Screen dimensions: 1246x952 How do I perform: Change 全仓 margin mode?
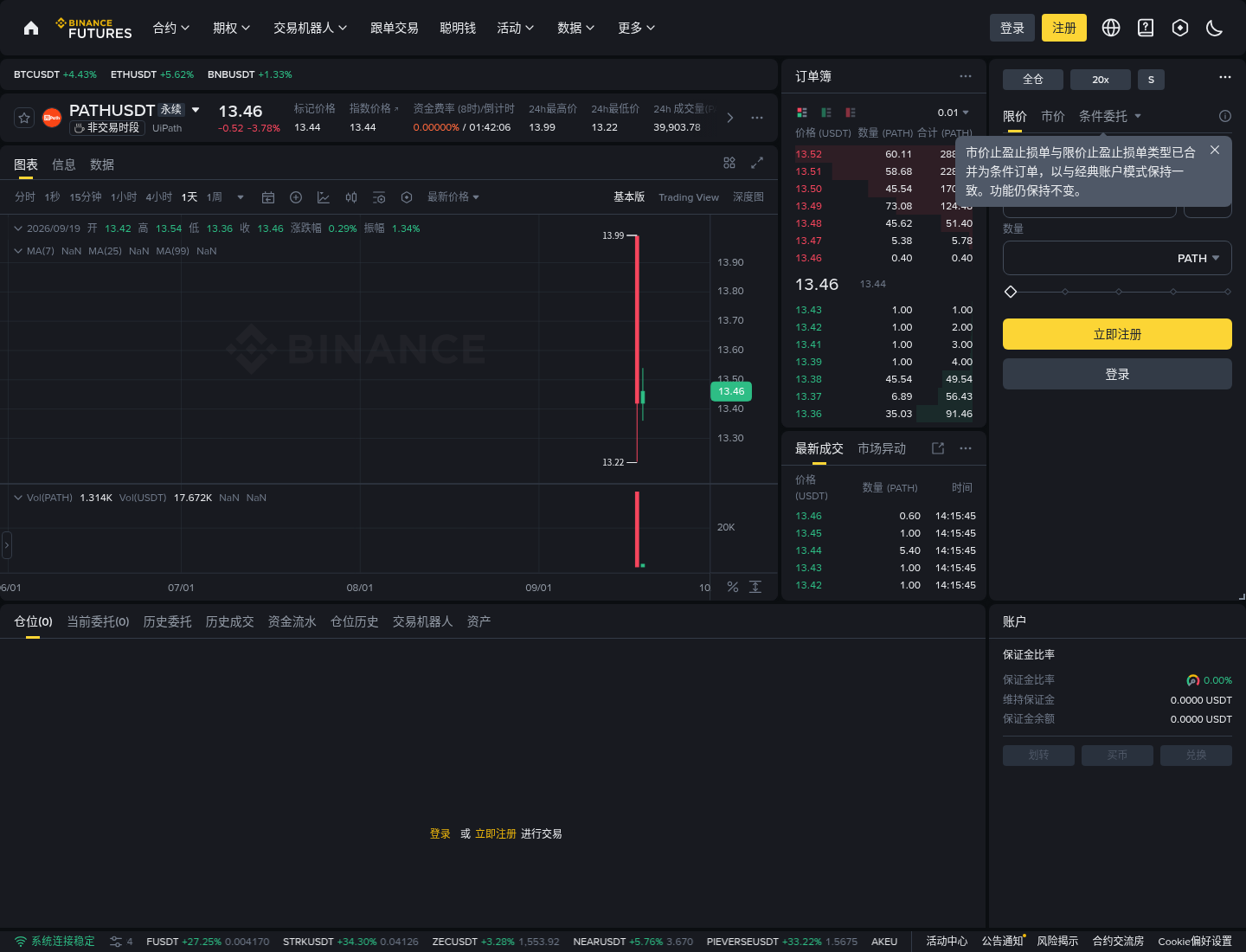pyautogui.click(x=1033, y=80)
